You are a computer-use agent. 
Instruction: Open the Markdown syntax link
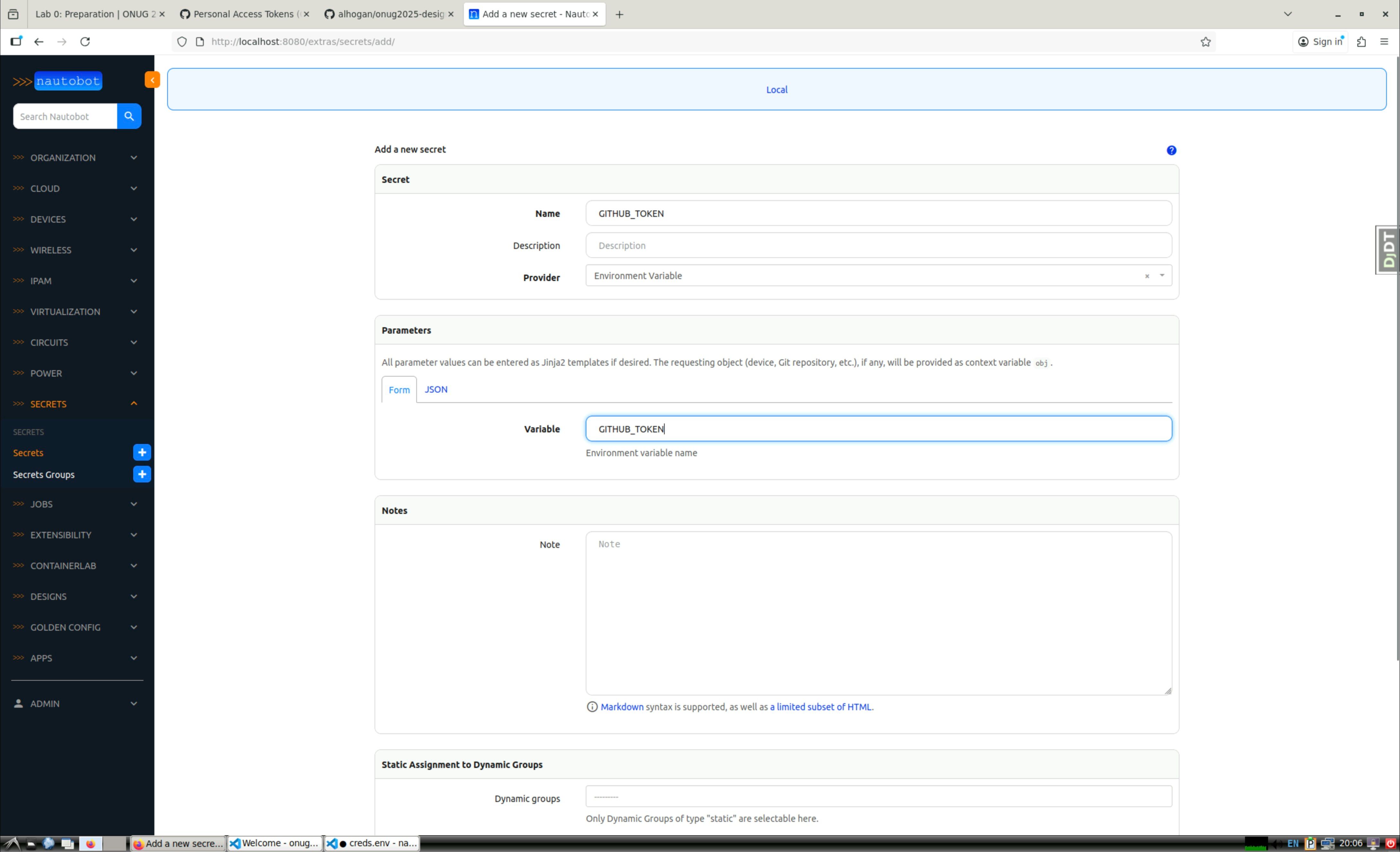[x=622, y=707]
